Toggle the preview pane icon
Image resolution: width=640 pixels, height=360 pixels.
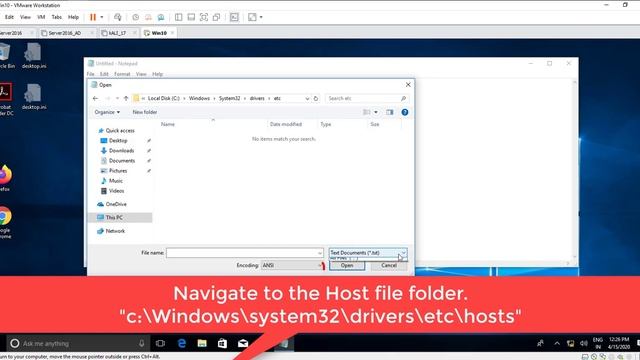point(390,112)
